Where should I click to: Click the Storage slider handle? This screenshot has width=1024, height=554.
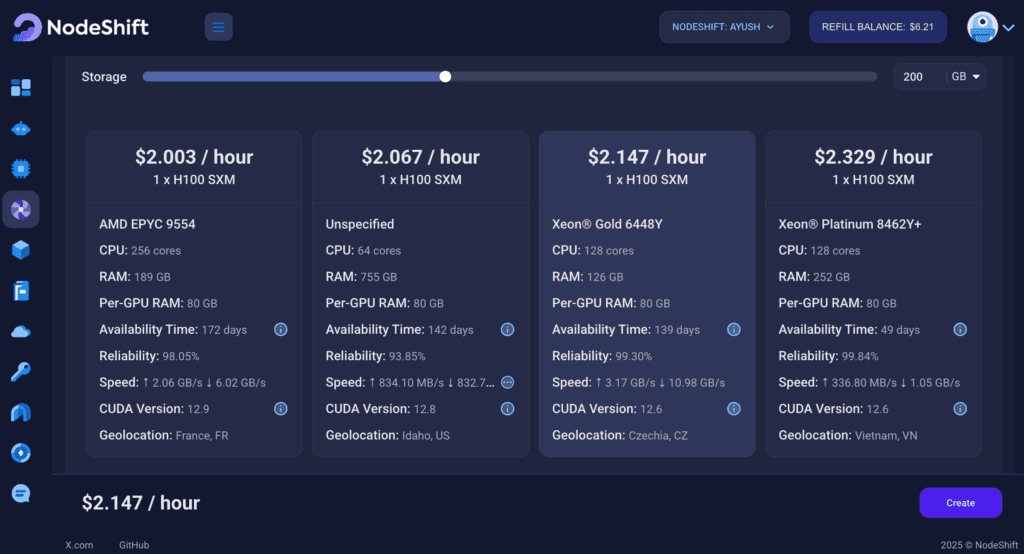pyautogui.click(x=445, y=77)
